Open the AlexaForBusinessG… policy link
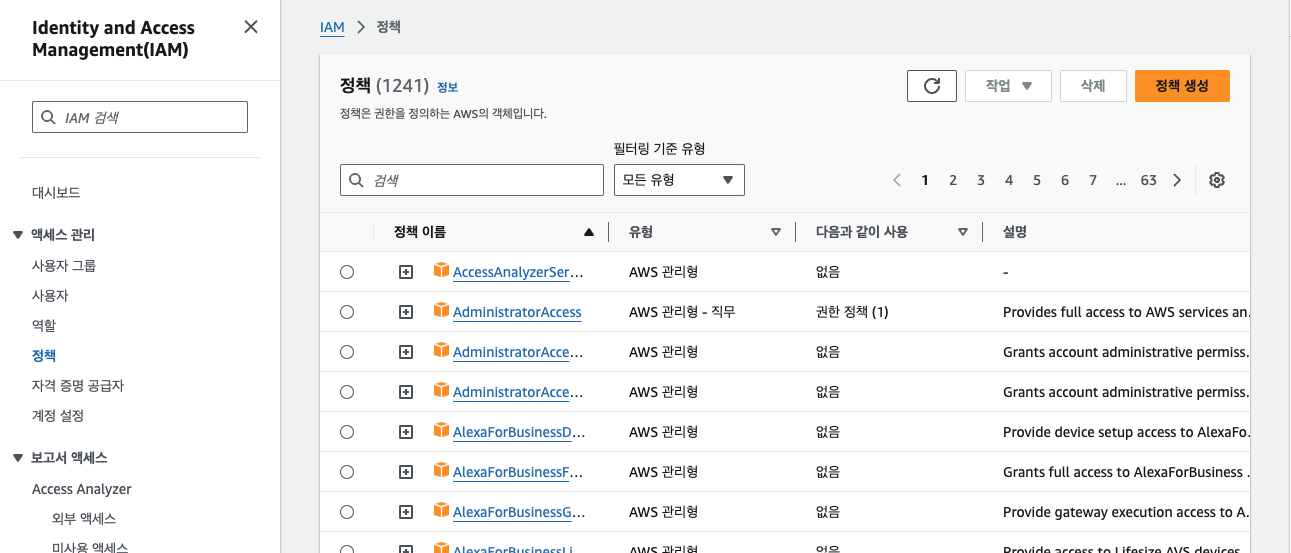The height and width of the screenshot is (553, 1291). [x=519, y=512]
